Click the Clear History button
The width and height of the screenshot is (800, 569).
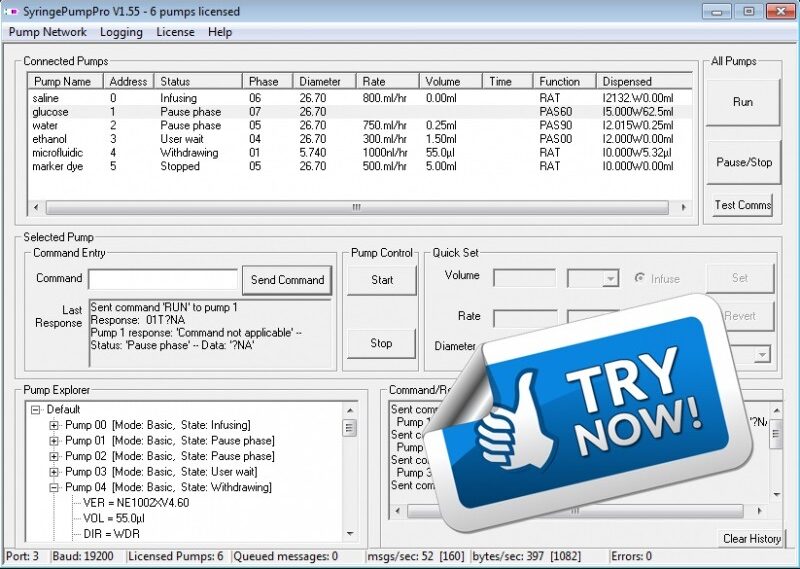click(x=752, y=539)
